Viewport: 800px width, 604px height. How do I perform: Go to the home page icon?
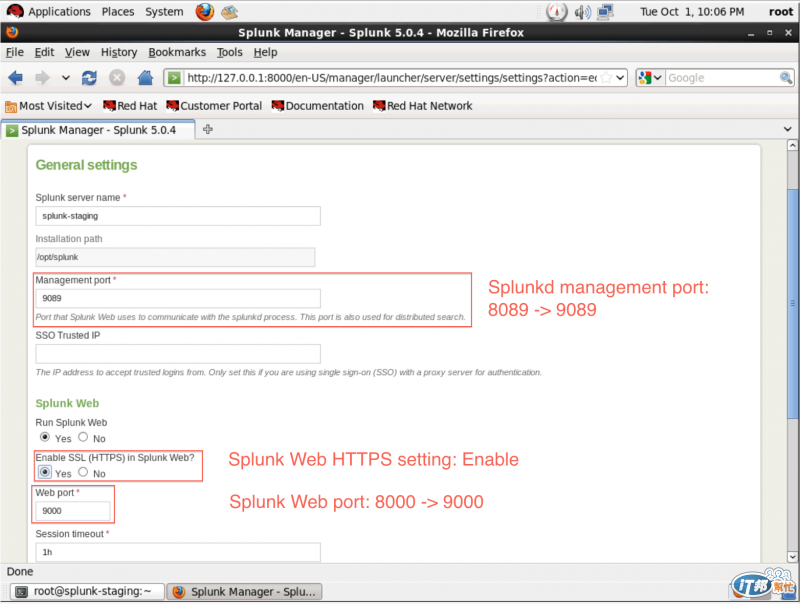(145, 78)
